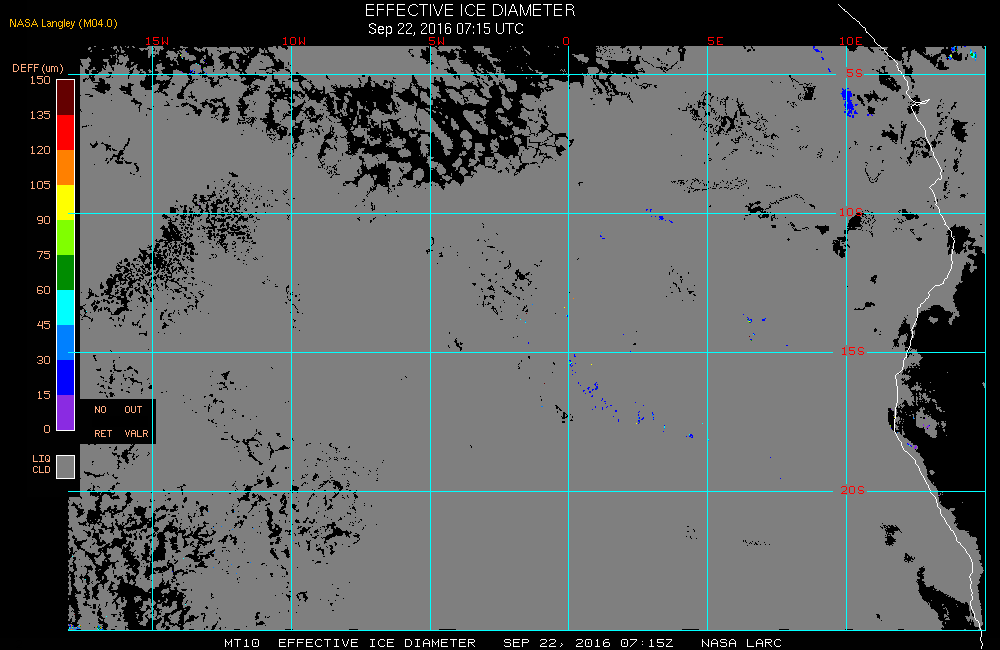The width and height of the screenshot is (1000, 650).
Task: Click the light blue legend band
Action: [66, 343]
